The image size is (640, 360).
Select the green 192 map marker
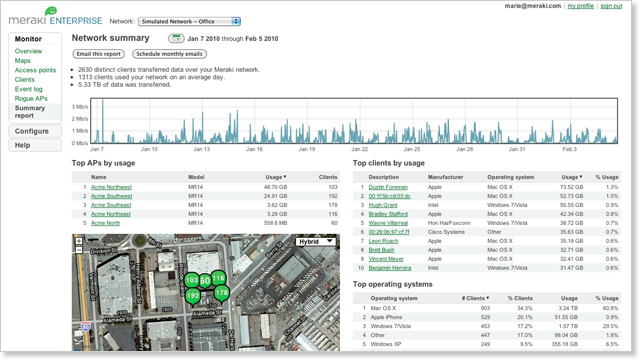193,297
